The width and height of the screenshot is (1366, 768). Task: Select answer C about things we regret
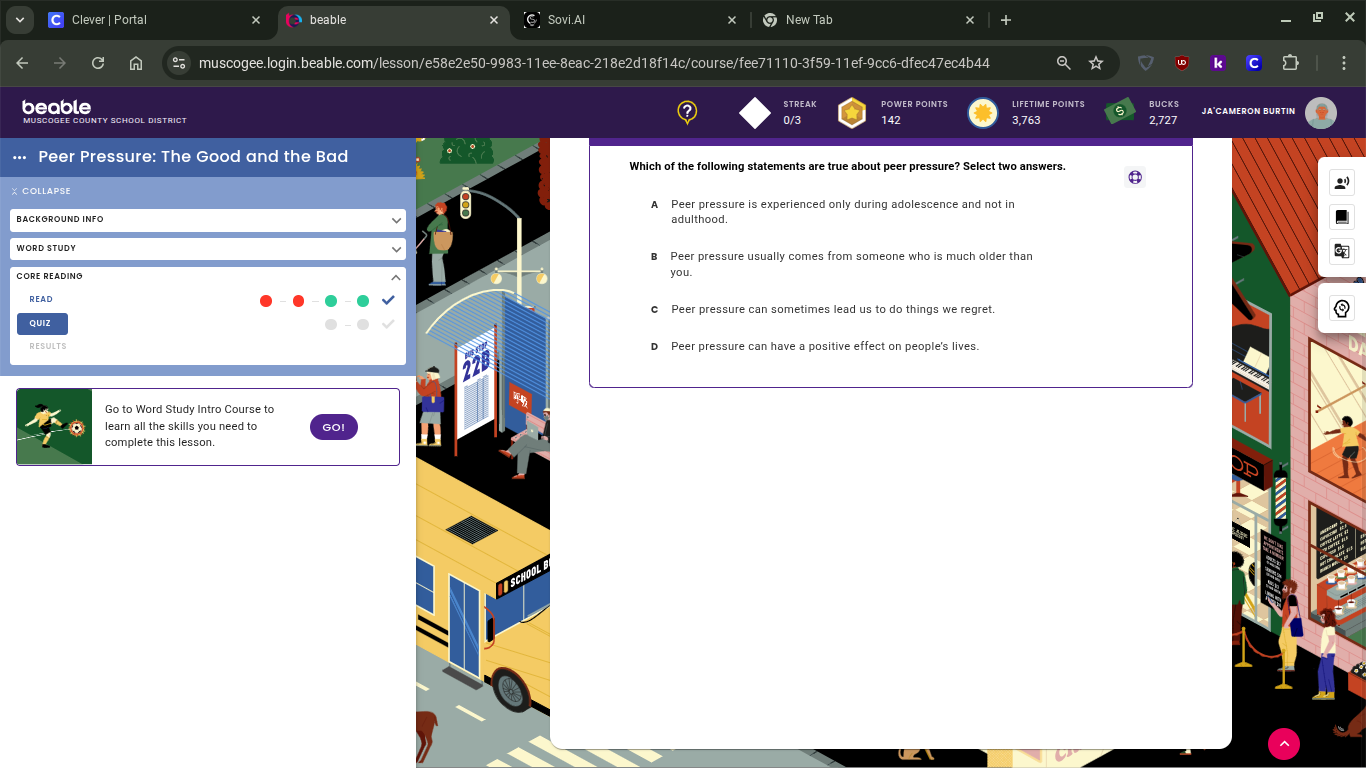click(x=832, y=309)
